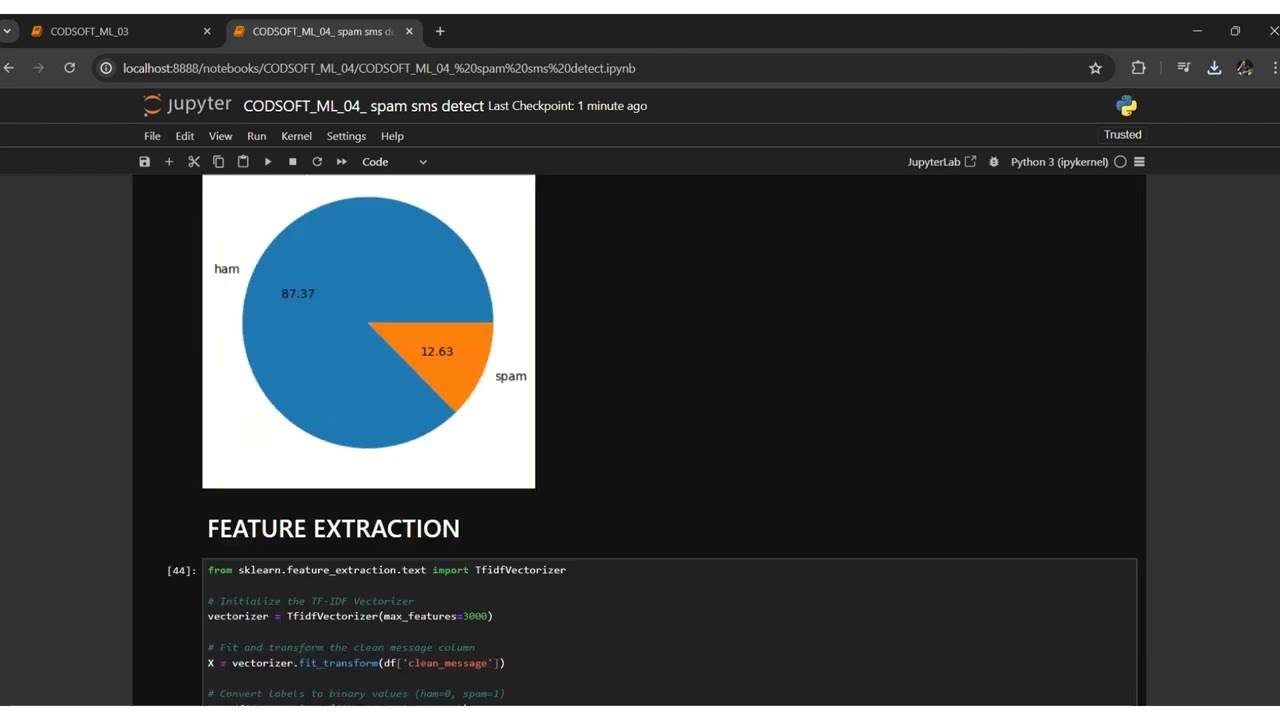Screen dimensions: 1280x720
Task: Open browser downloads
Action: 1214,68
